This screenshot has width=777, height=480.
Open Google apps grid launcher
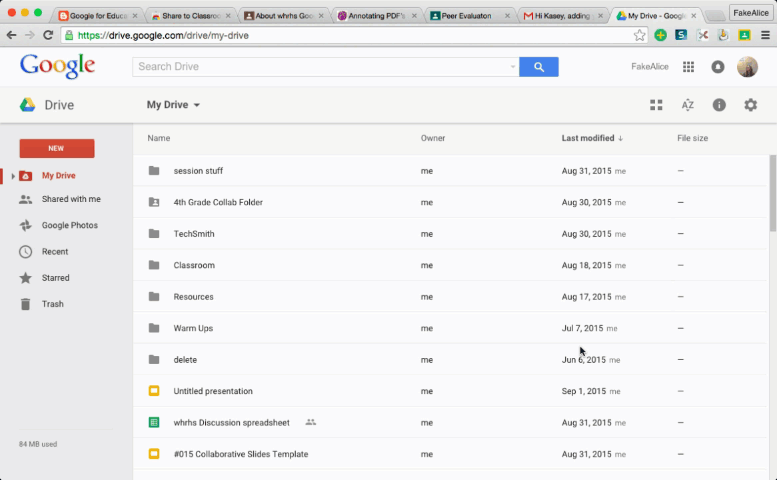click(x=688, y=67)
